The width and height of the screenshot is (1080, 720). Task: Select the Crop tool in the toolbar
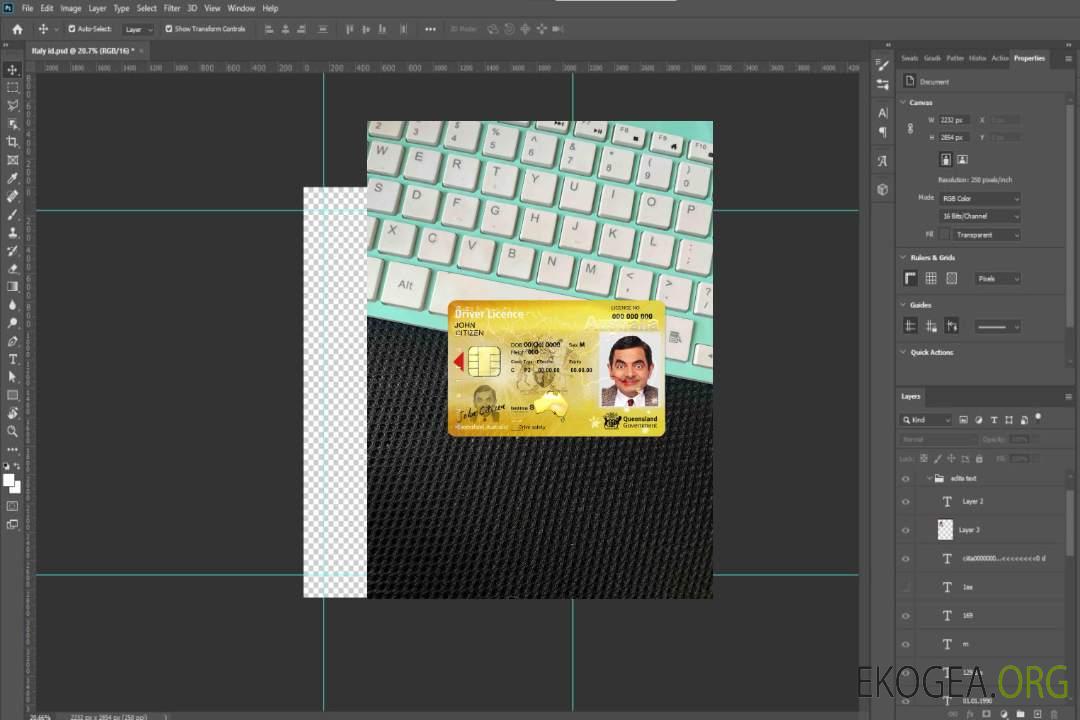click(13, 142)
